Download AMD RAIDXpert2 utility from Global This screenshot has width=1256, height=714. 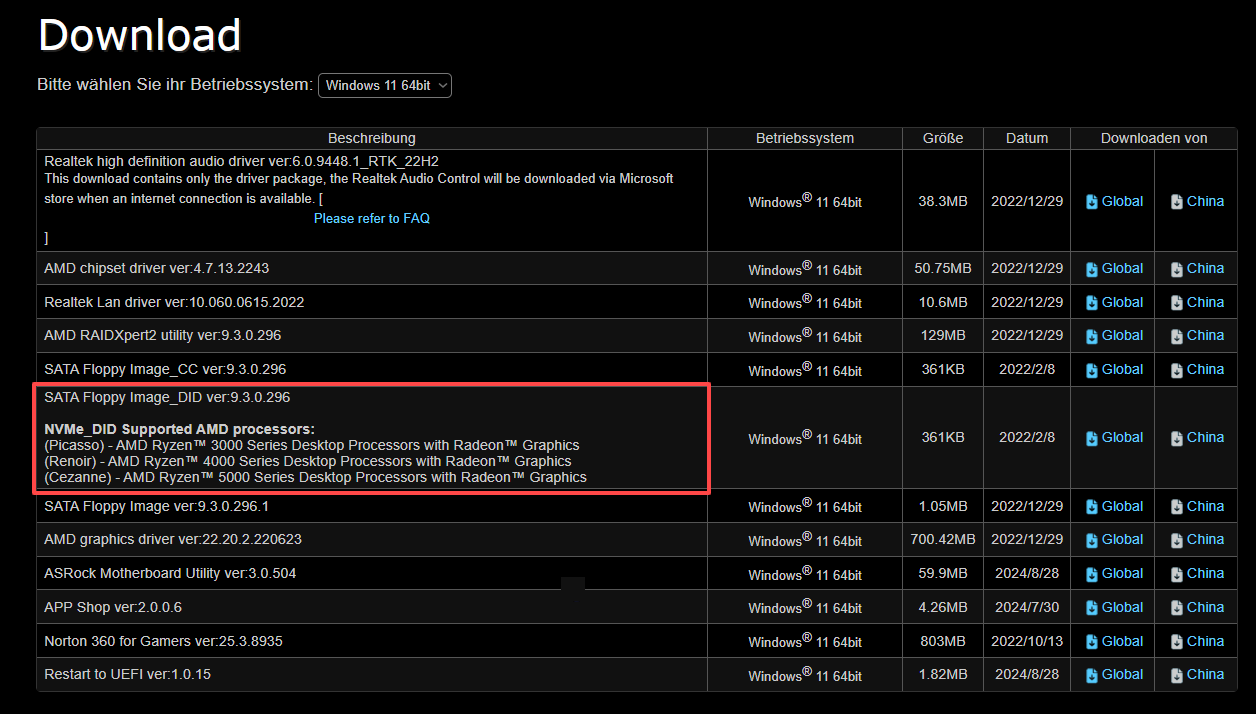(x=1114, y=335)
